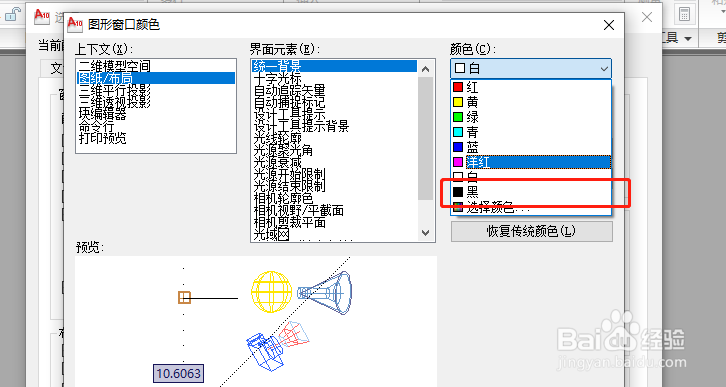Select 光线轮廓 interface element
726x387 pixels.
pyautogui.click(x=334, y=138)
